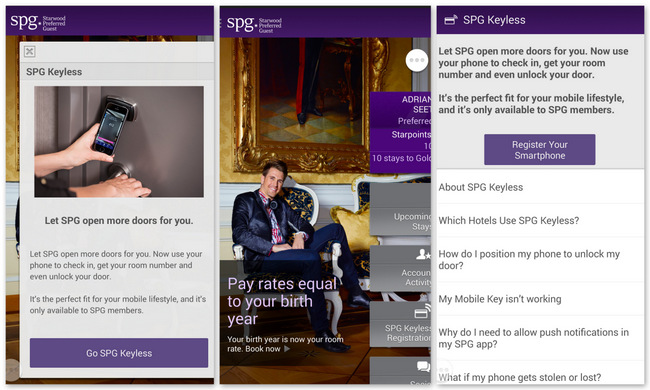Click the spg logo in middle screen
The image size is (650, 390).
(x=254, y=24)
